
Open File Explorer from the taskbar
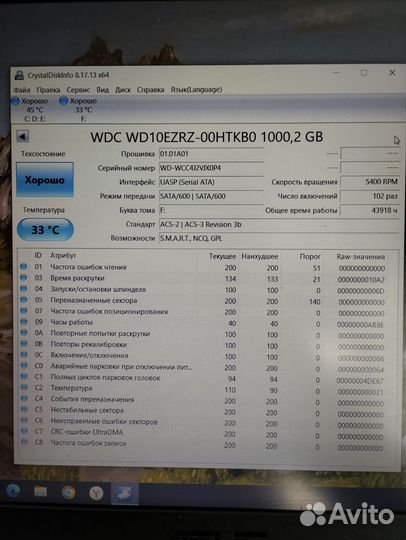pos(41,492)
